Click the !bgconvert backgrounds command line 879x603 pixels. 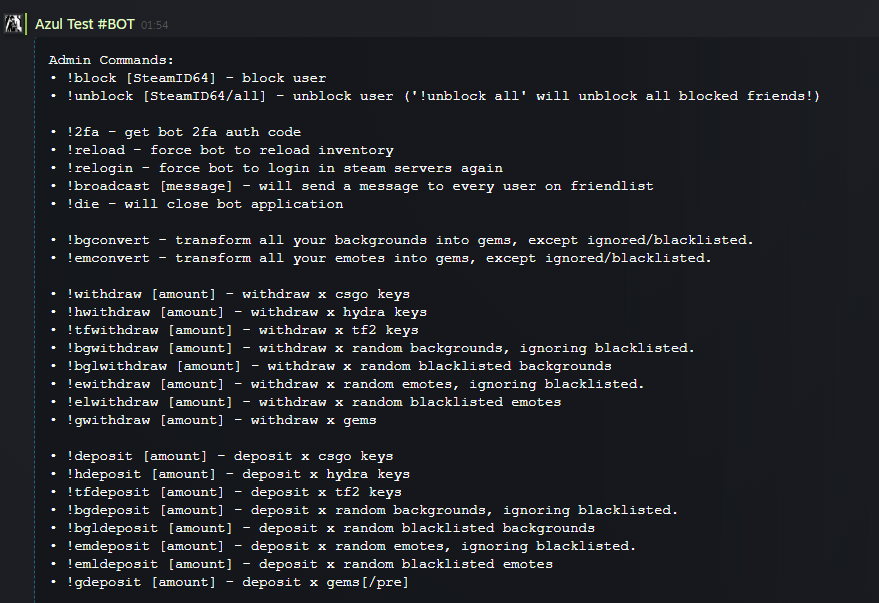[401, 240]
